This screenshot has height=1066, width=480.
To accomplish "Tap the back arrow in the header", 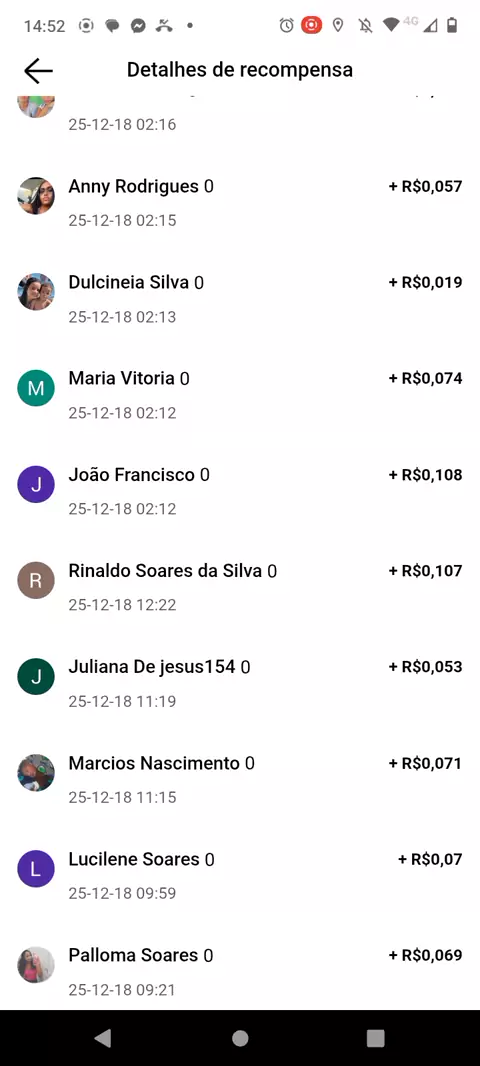I will click(38, 70).
